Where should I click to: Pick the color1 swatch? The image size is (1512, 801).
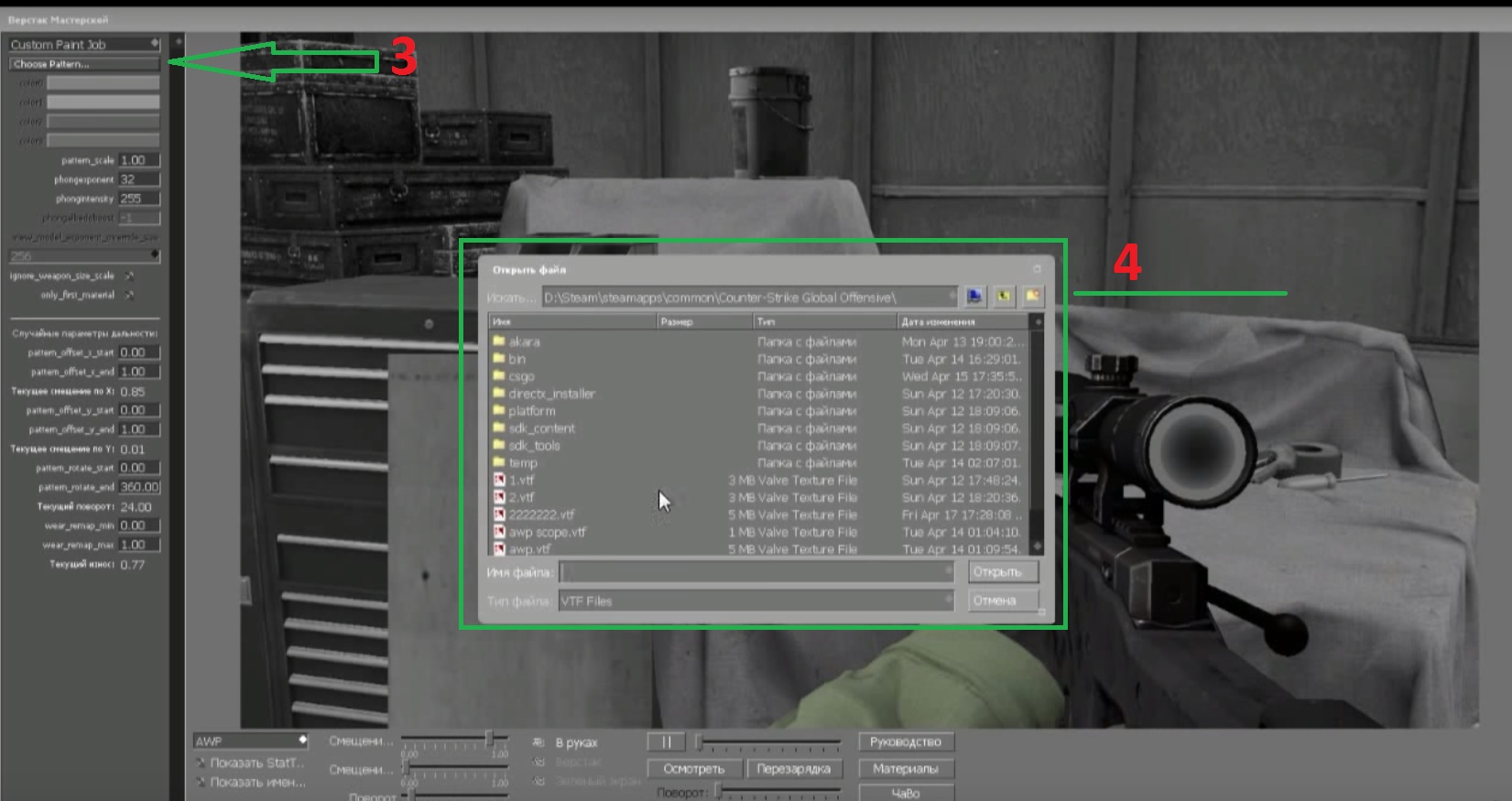[x=103, y=102]
